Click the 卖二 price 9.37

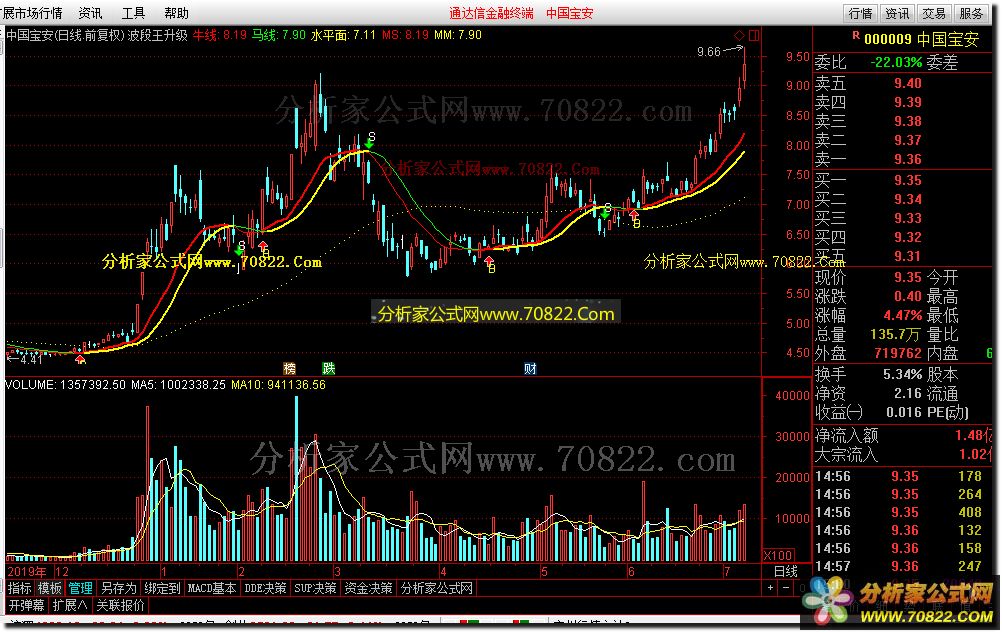tap(907, 140)
